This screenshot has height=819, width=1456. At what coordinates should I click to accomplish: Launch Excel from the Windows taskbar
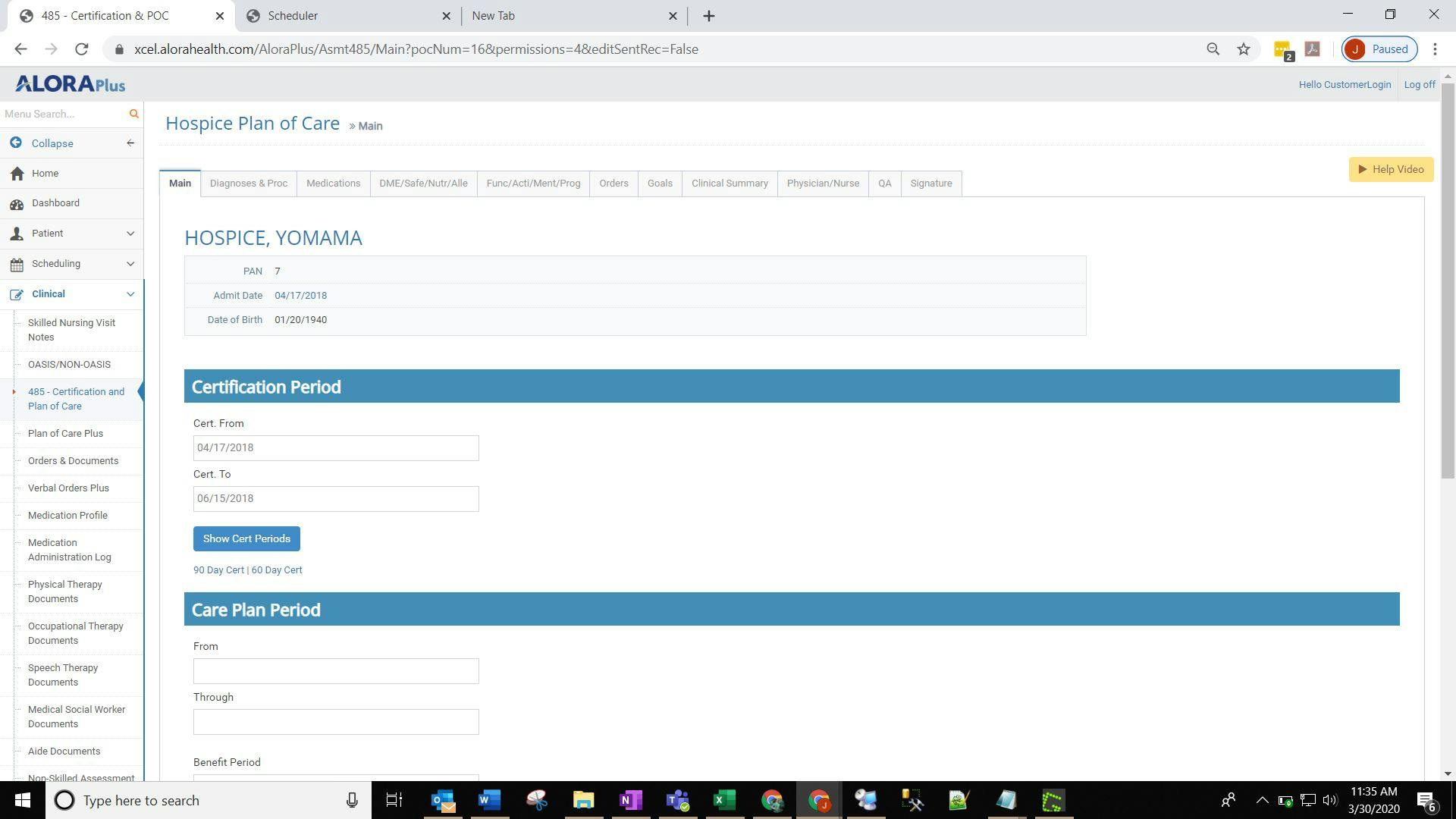point(724,800)
